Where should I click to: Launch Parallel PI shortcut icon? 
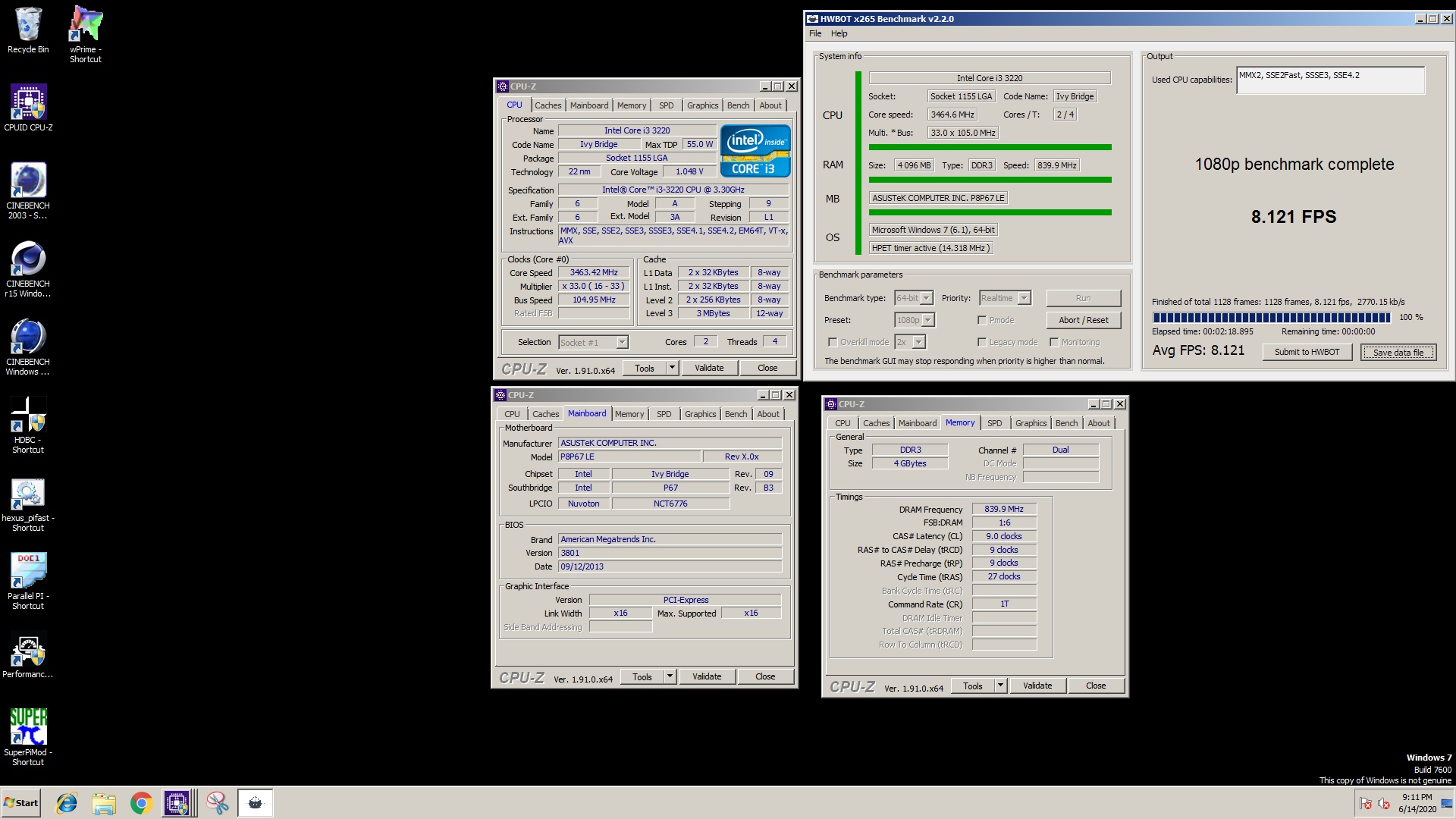coord(28,581)
